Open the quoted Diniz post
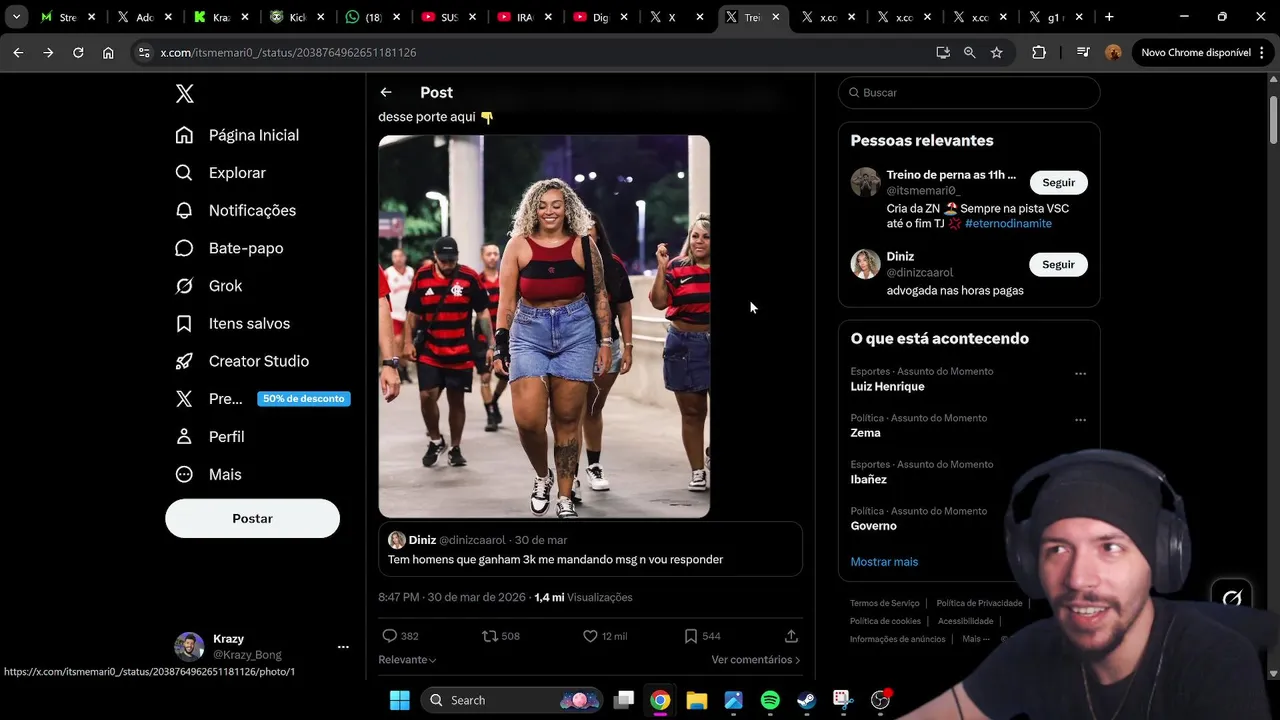The height and width of the screenshot is (720, 1280). click(590, 549)
